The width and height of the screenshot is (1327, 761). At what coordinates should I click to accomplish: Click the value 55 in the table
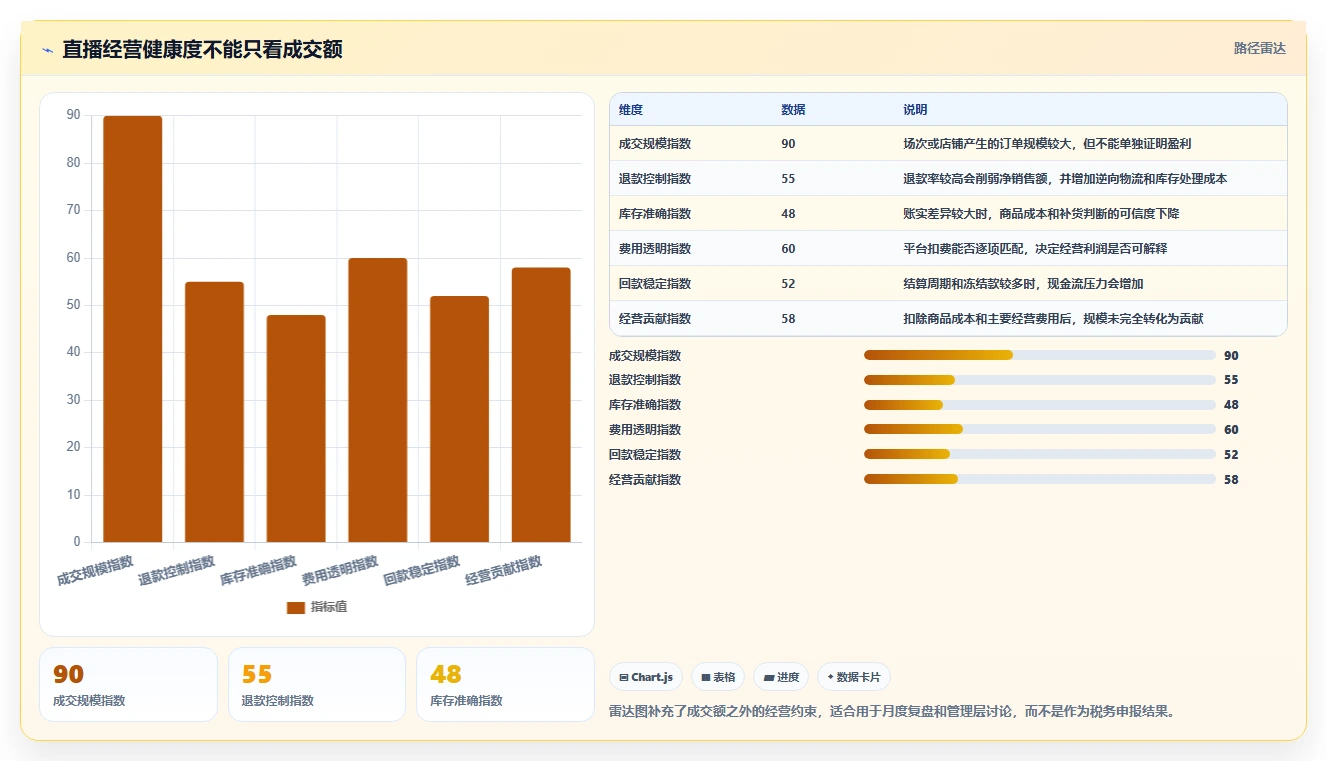[788, 179]
